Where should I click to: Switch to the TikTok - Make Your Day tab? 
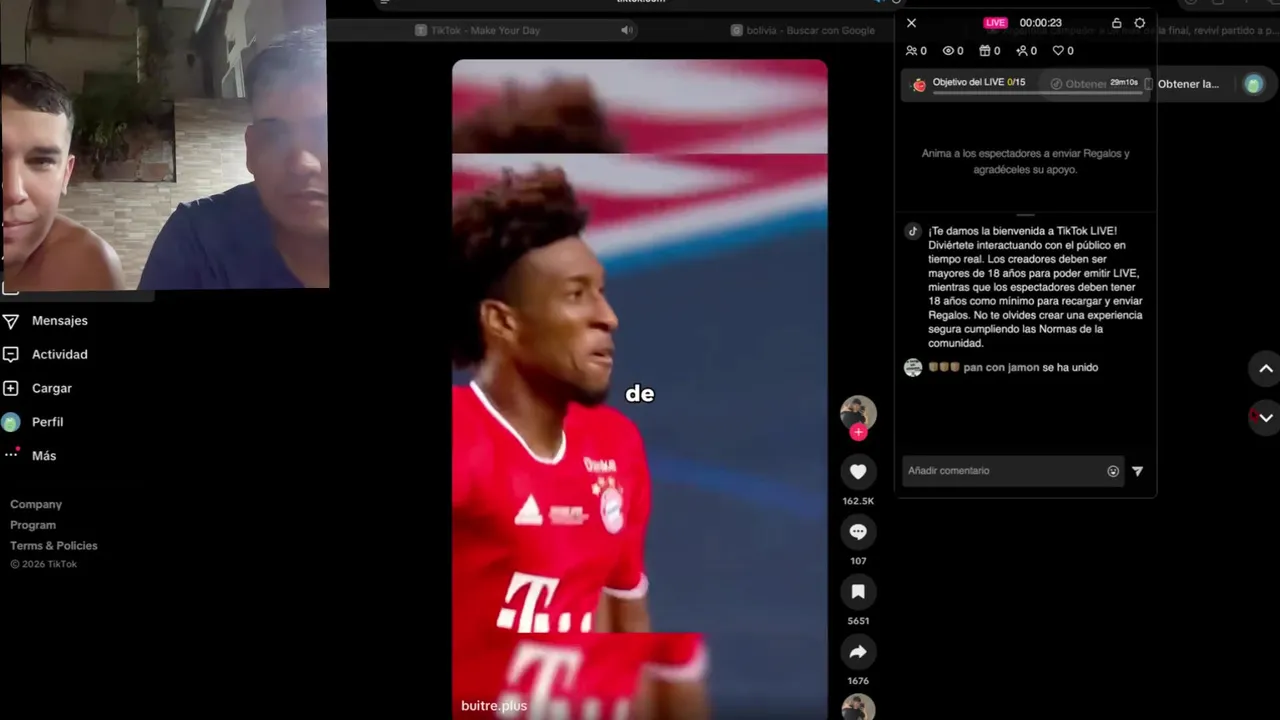(x=485, y=31)
